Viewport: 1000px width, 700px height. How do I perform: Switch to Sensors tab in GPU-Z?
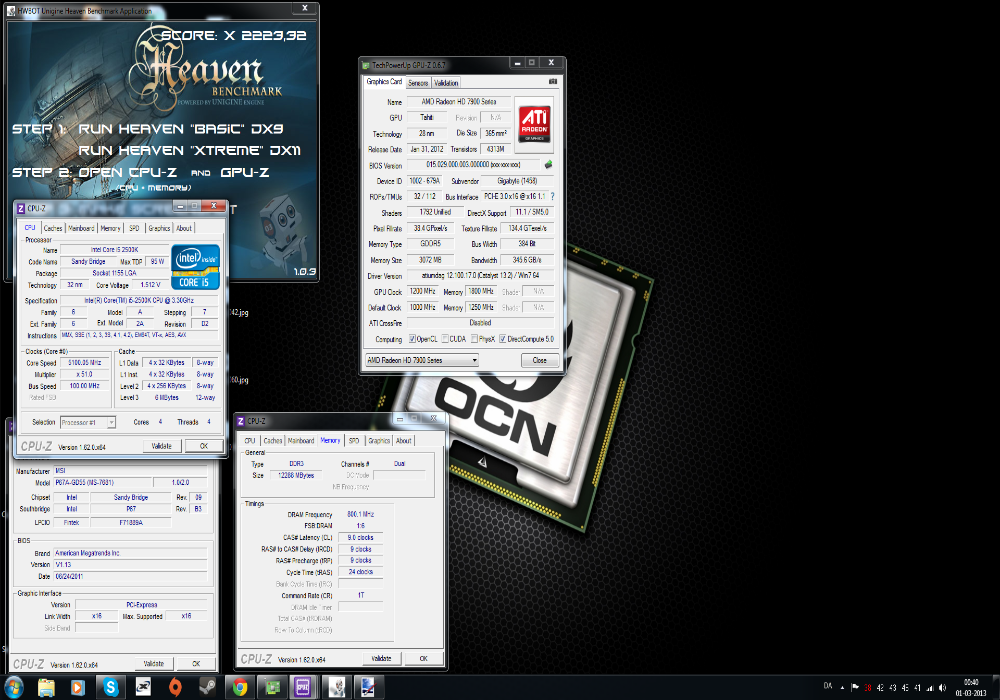click(418, 83)
